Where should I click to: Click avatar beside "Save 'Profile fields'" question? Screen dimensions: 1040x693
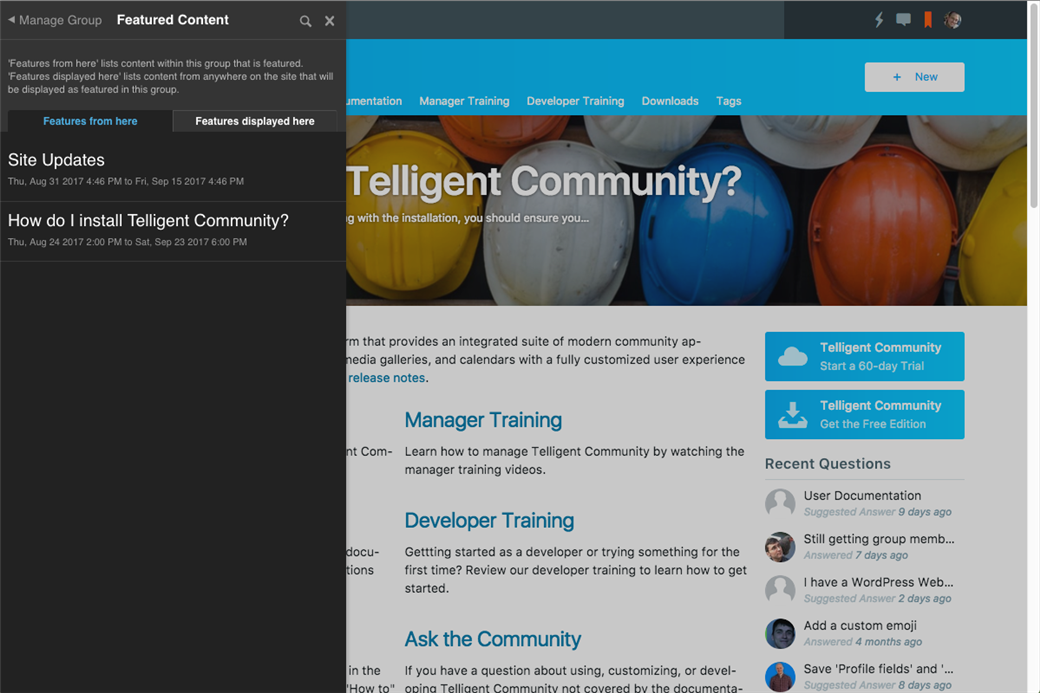point(780,676)
